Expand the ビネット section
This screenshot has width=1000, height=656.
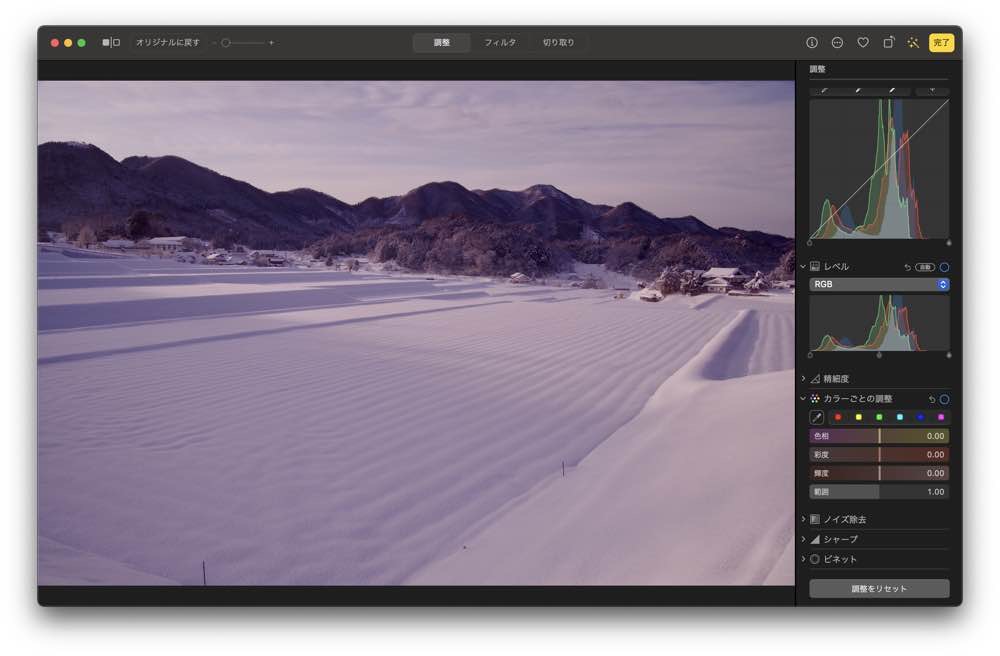click(x=803, y=559)
